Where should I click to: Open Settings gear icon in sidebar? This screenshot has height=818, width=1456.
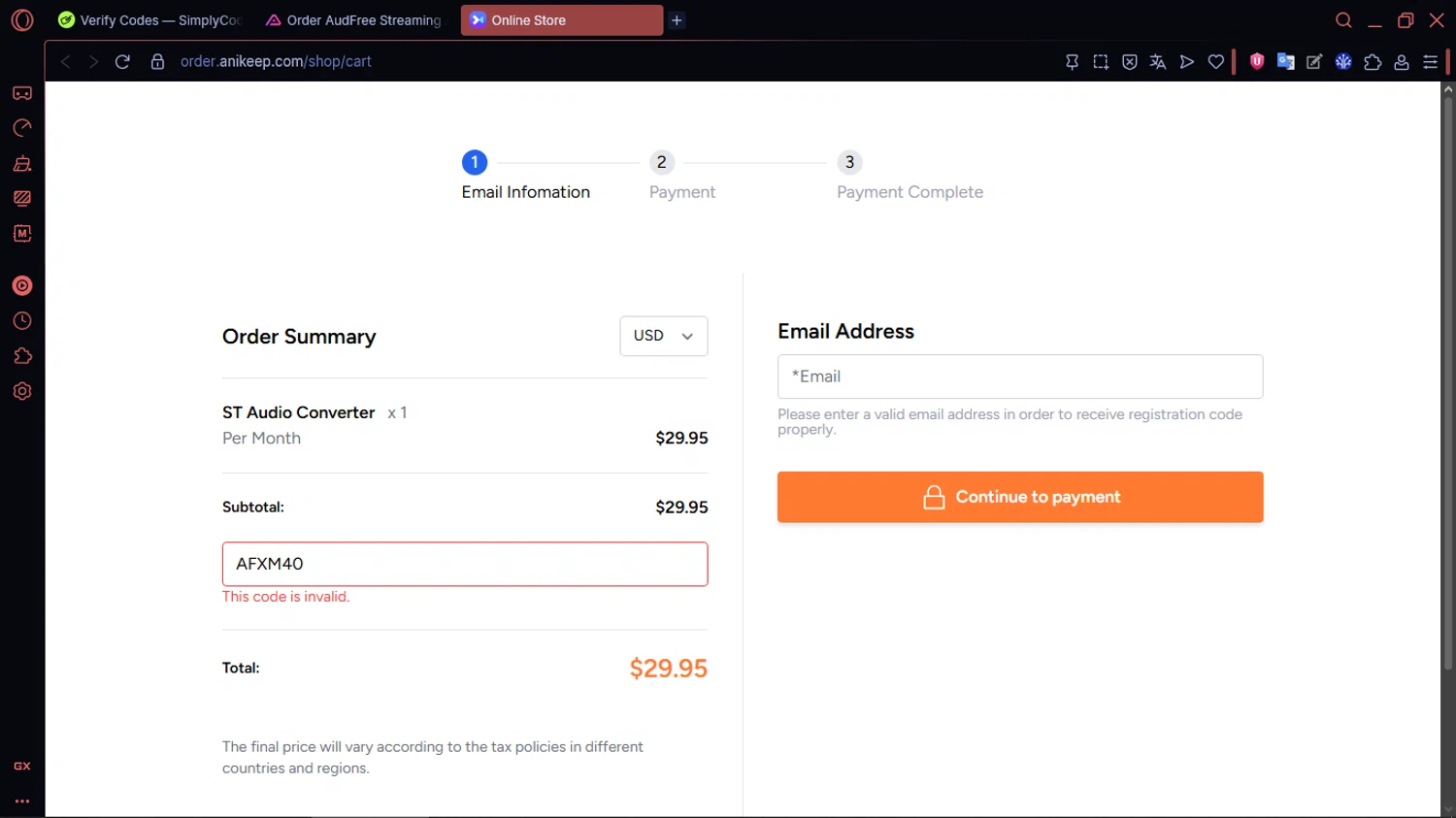22,391
